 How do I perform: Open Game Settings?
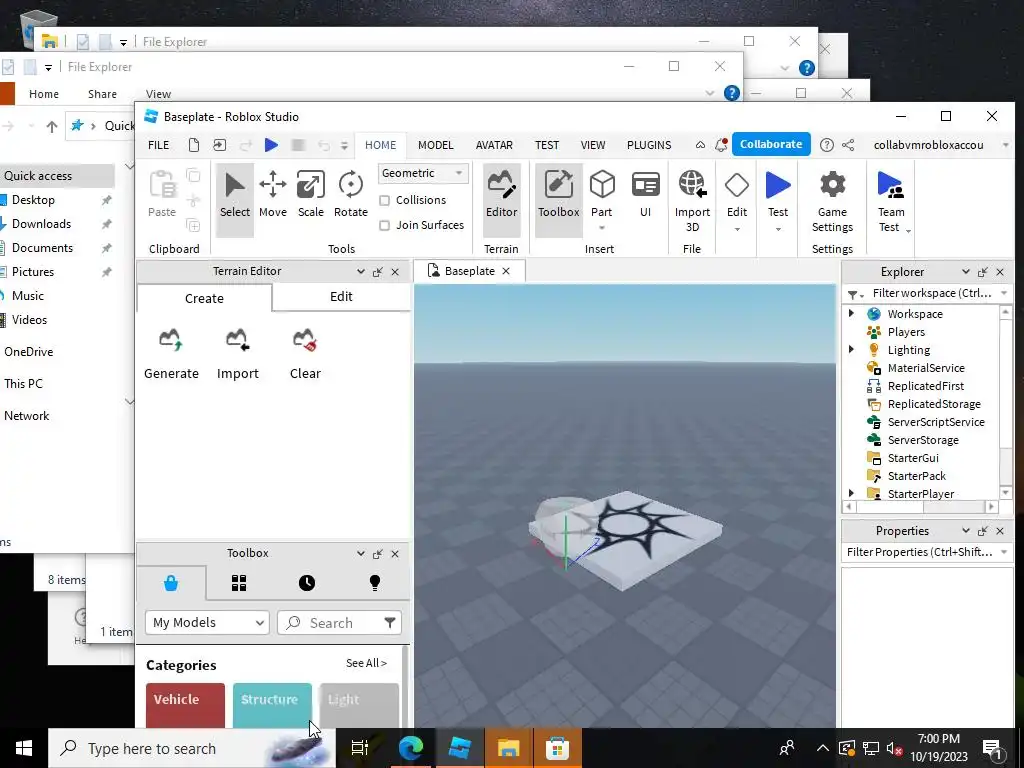click(x=832, y=199)
